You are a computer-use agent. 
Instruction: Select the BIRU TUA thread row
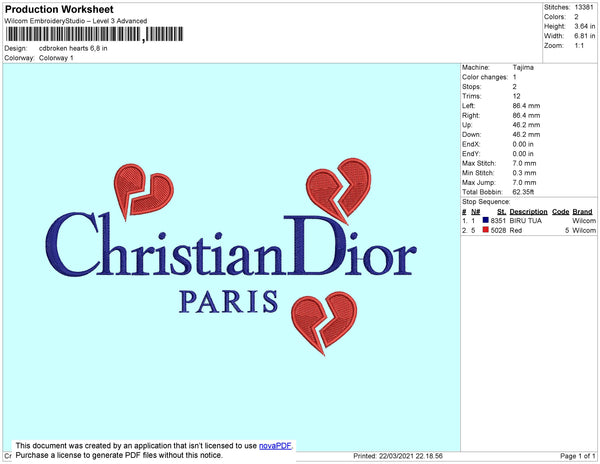pos(529,221)
